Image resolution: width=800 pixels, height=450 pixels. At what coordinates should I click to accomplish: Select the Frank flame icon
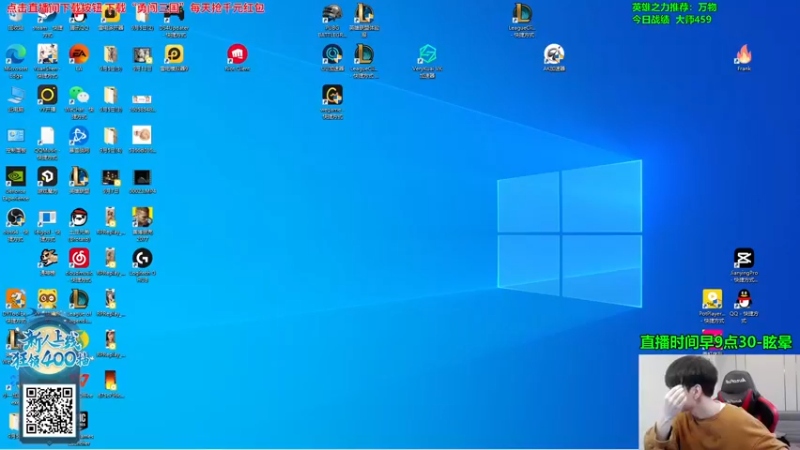(x=744, y=54)
